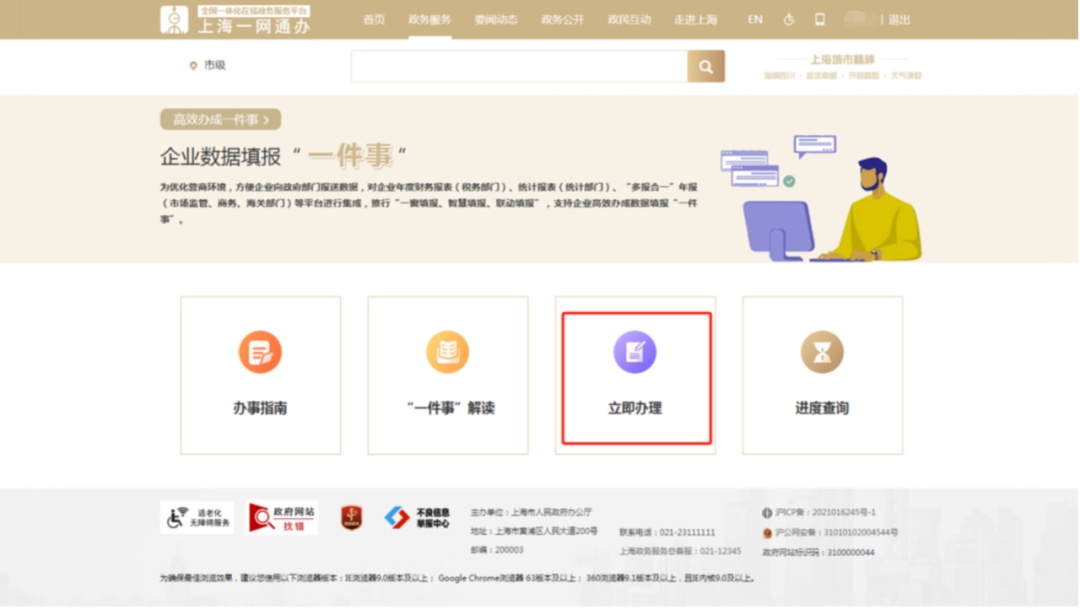Click the mobile phone icon in header

coord(820,20)
